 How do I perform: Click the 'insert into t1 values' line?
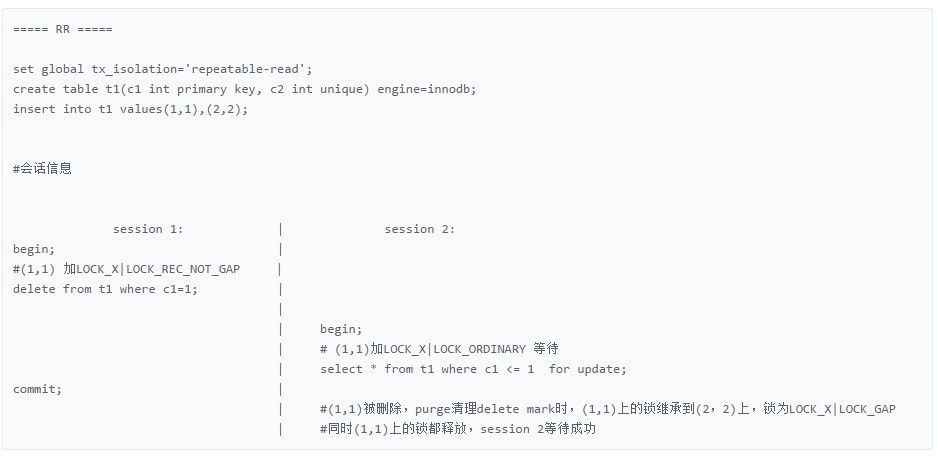click(130, 109)
